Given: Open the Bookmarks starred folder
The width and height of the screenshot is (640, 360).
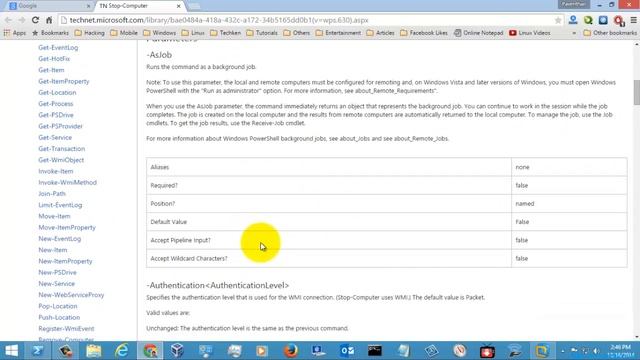Looking at the screenshot, I should 50,33.
